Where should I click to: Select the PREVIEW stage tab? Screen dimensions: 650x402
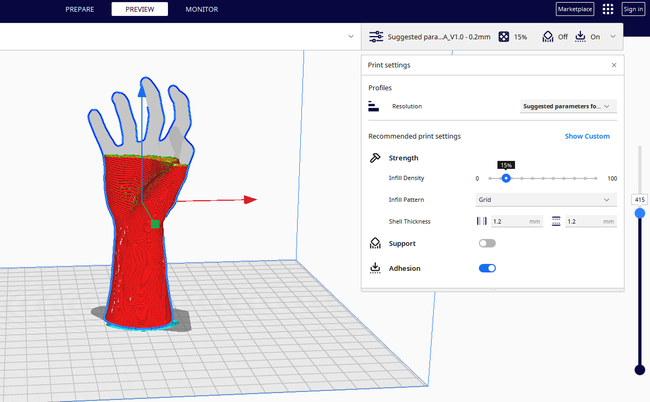click(140, 9)
